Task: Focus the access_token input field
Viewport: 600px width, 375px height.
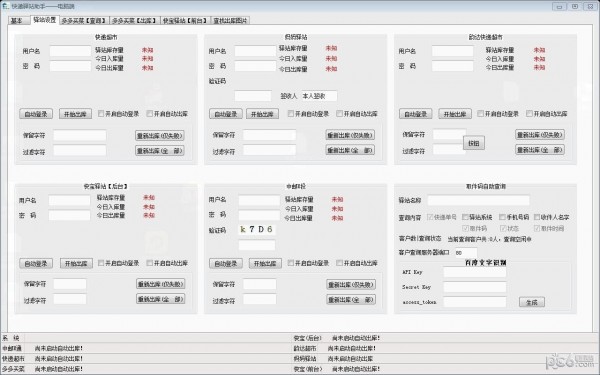Action: 474,302
